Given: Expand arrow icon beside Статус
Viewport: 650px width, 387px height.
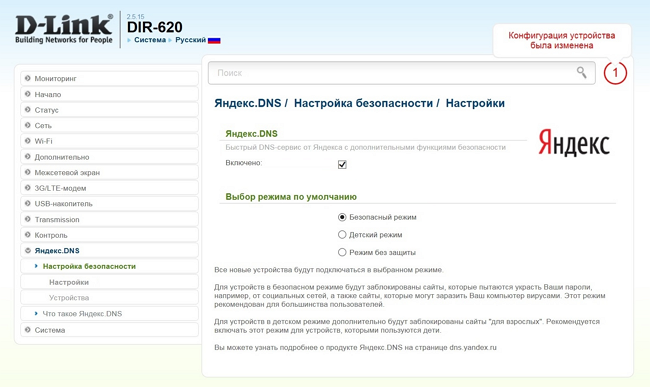Looking at the screenshot, I should [x=28, y=109].
